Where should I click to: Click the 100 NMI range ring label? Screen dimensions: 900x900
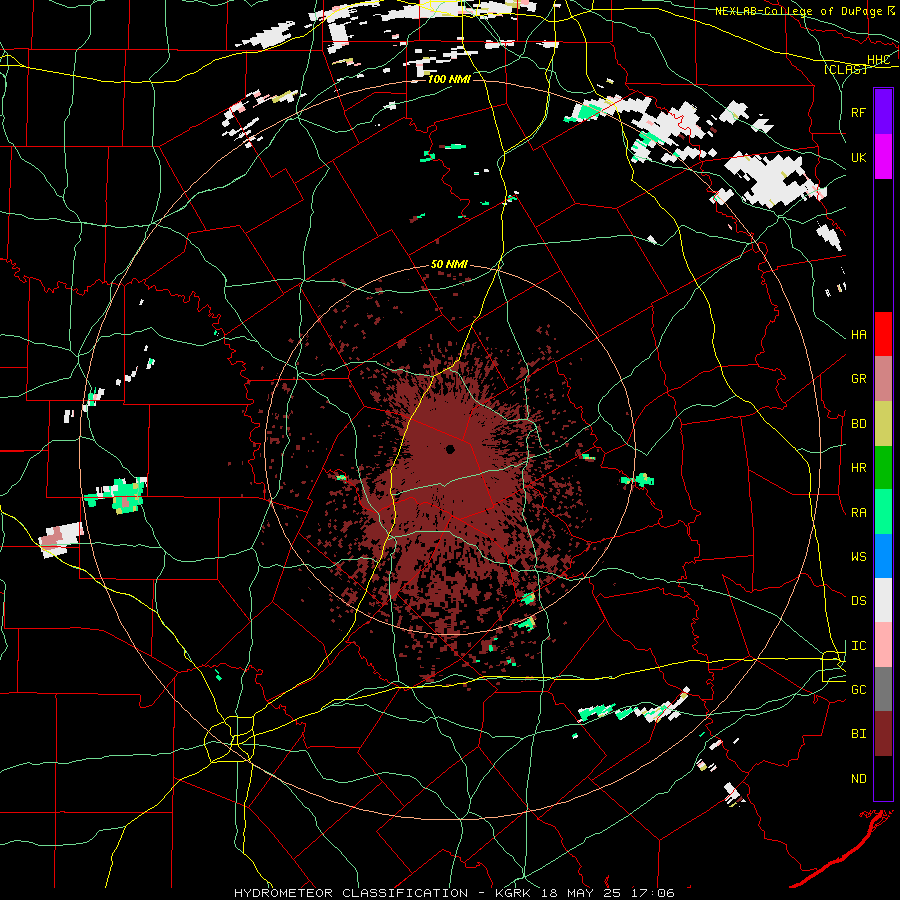[x=449, y=79]
